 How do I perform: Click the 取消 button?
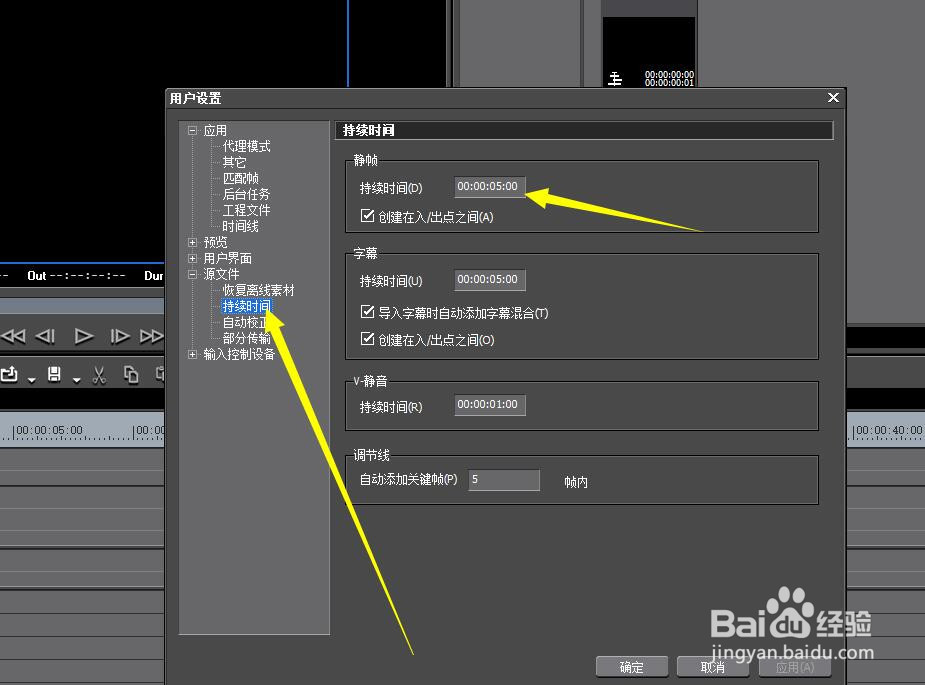point(713,667)
